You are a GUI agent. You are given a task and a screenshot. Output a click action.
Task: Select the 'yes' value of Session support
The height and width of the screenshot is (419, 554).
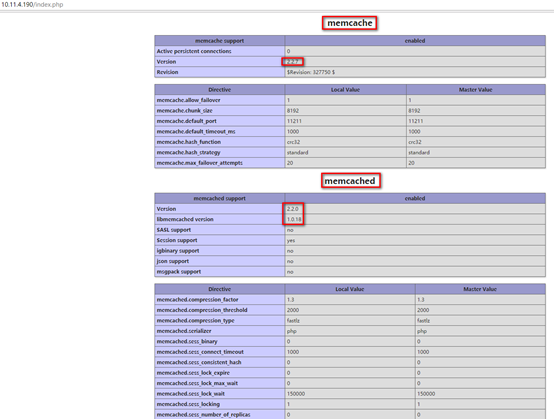click(291, 241)
